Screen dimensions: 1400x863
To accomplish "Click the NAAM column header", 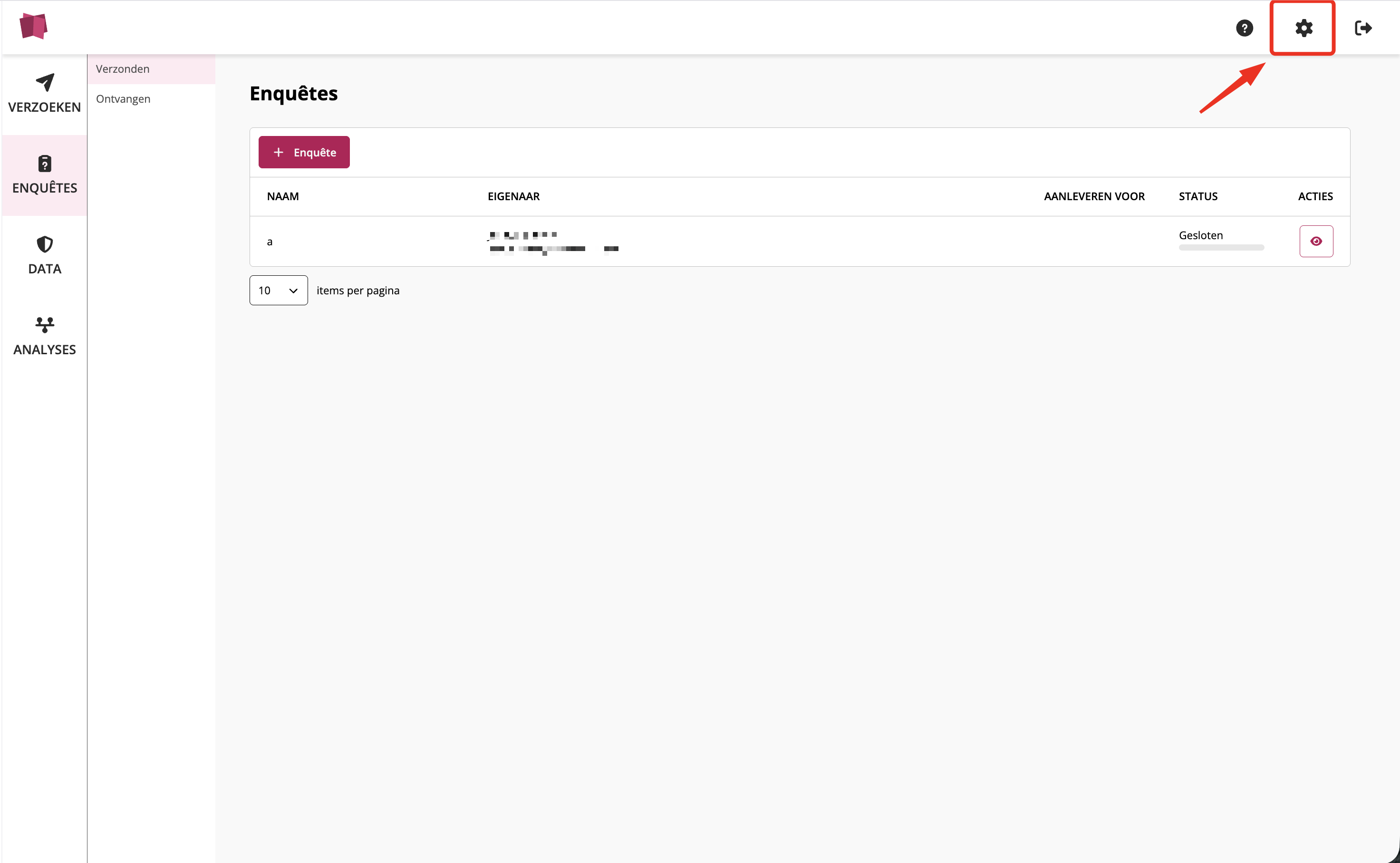I will 282,196.
